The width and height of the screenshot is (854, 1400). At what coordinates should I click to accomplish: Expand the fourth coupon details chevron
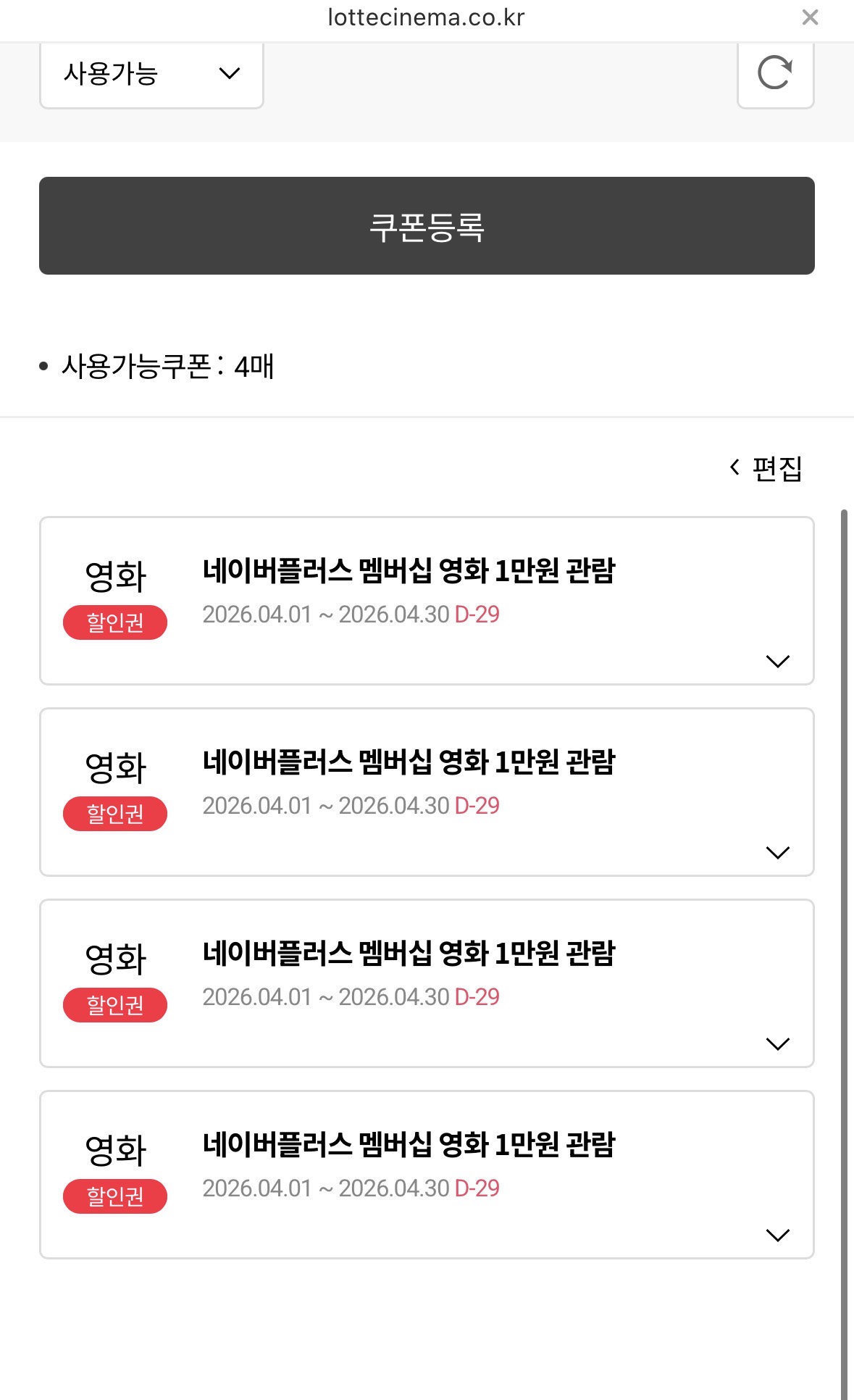coord(777,1235)
